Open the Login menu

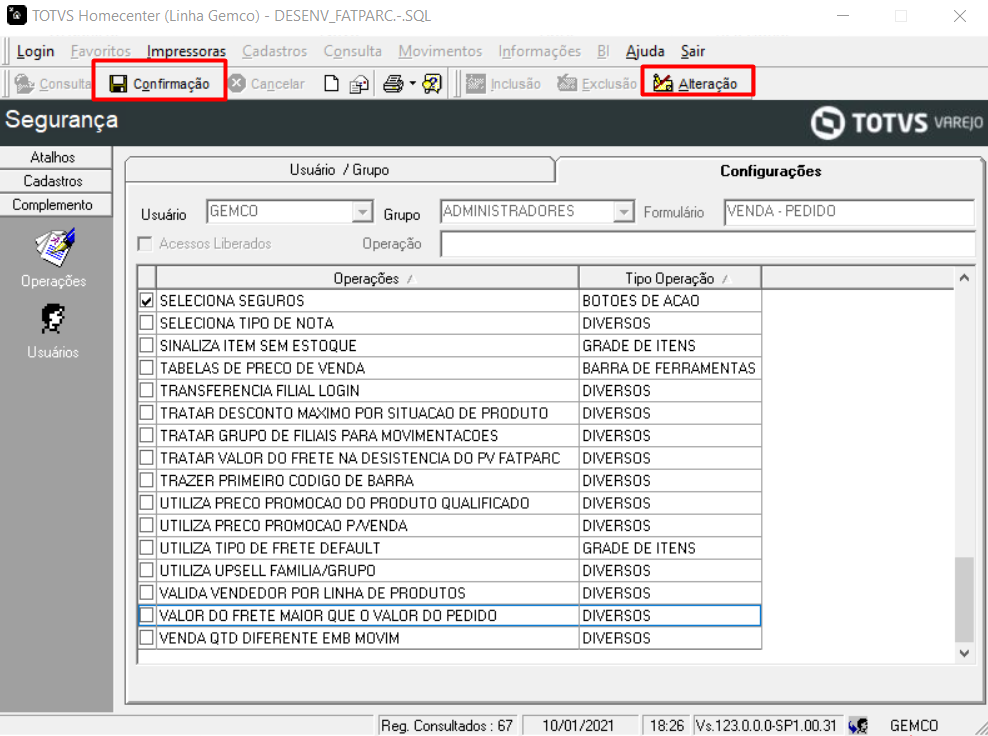(x=35, y=51)
